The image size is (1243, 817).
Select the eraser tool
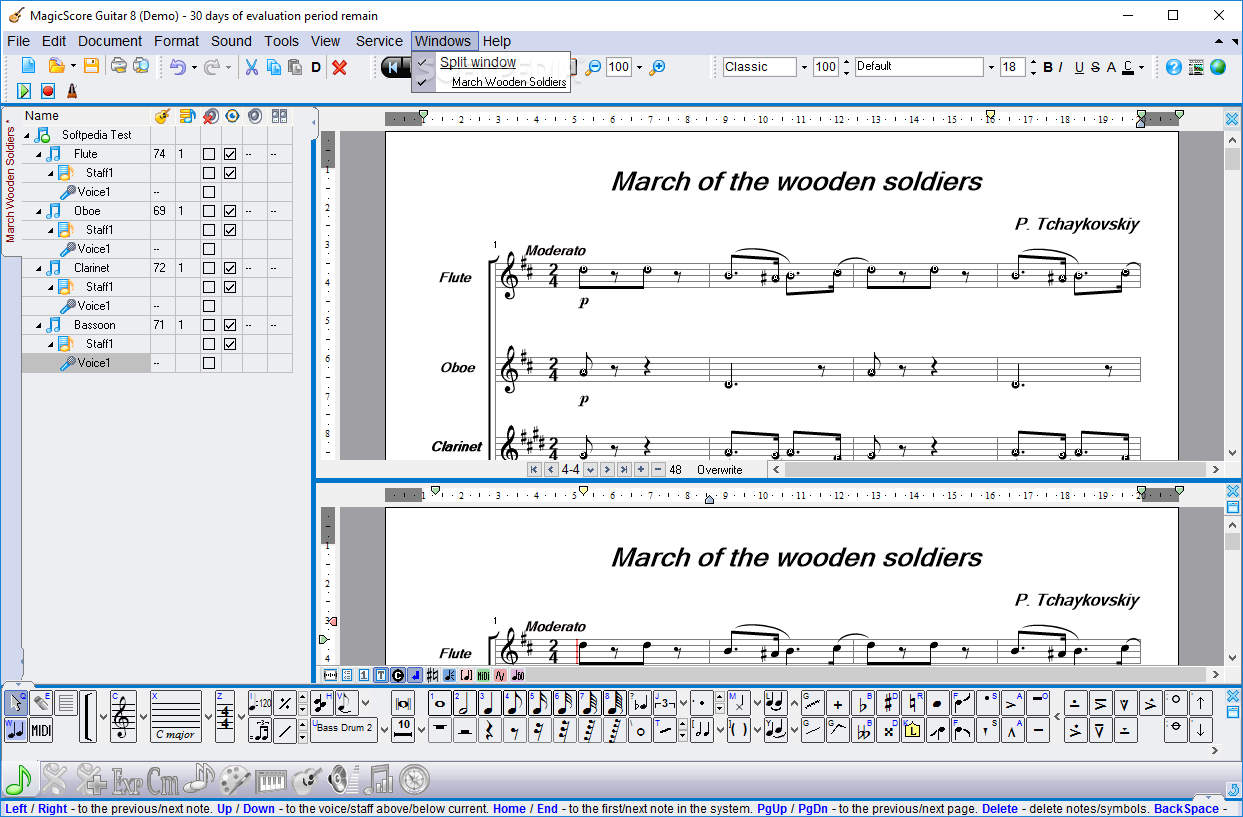[41, 703]
